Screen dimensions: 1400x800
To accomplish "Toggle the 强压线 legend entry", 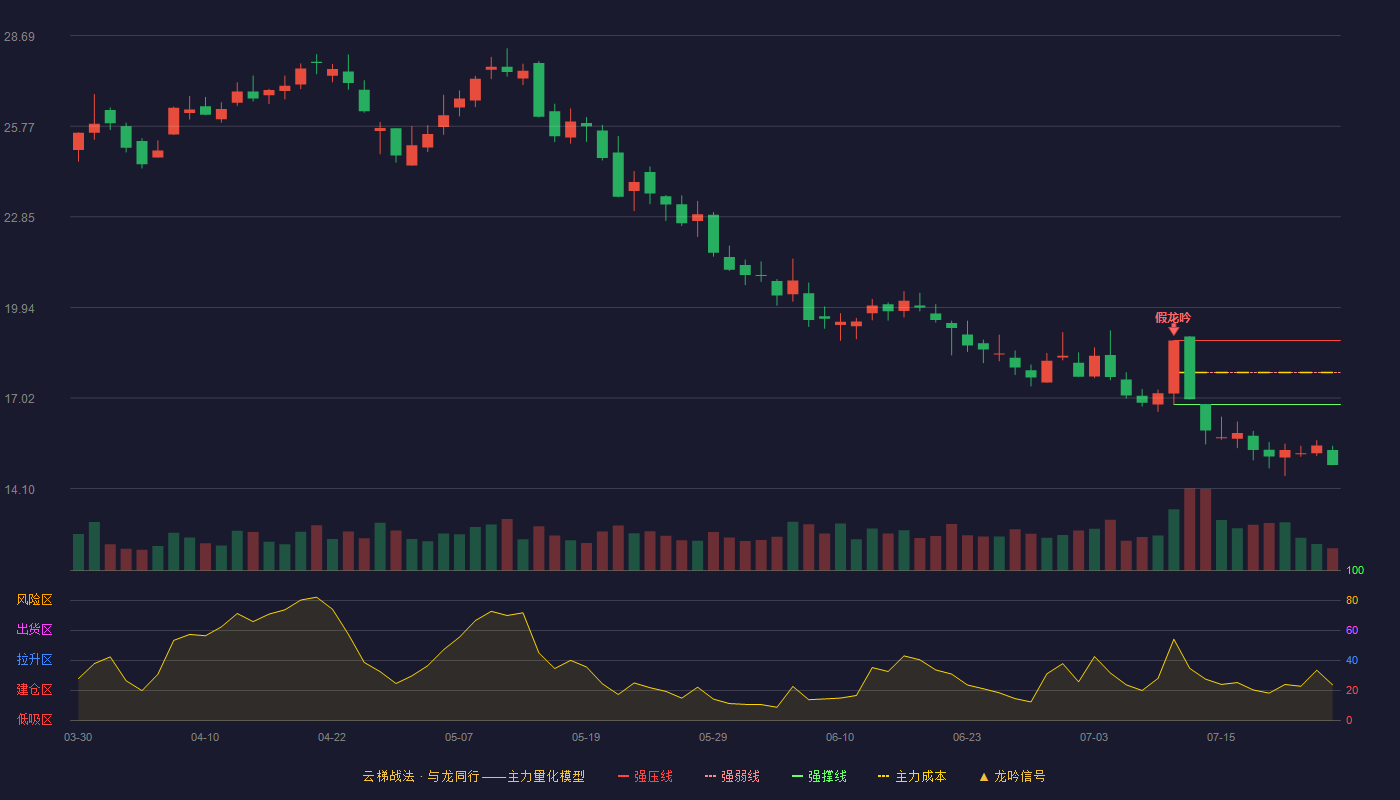I will [x=645, y=776].
